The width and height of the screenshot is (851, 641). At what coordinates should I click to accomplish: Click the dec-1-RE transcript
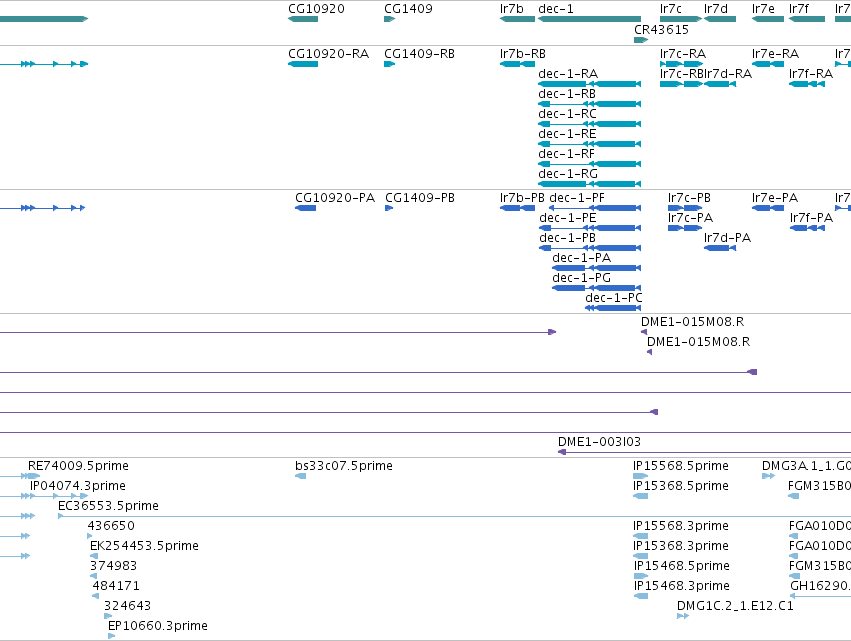(x=589, y=144)
